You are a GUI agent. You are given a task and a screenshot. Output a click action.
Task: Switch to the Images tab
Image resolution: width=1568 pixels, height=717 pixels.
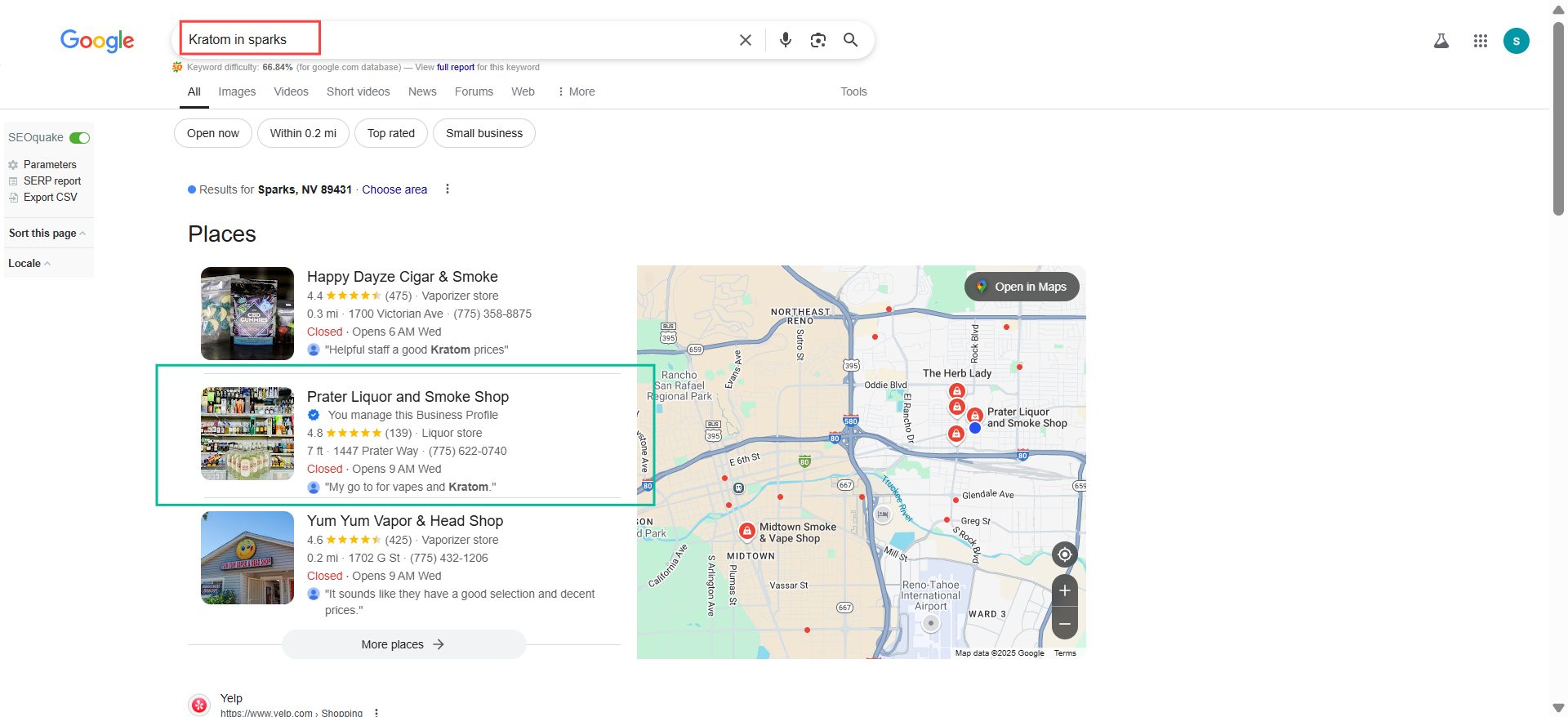click(x=237, y=91)
